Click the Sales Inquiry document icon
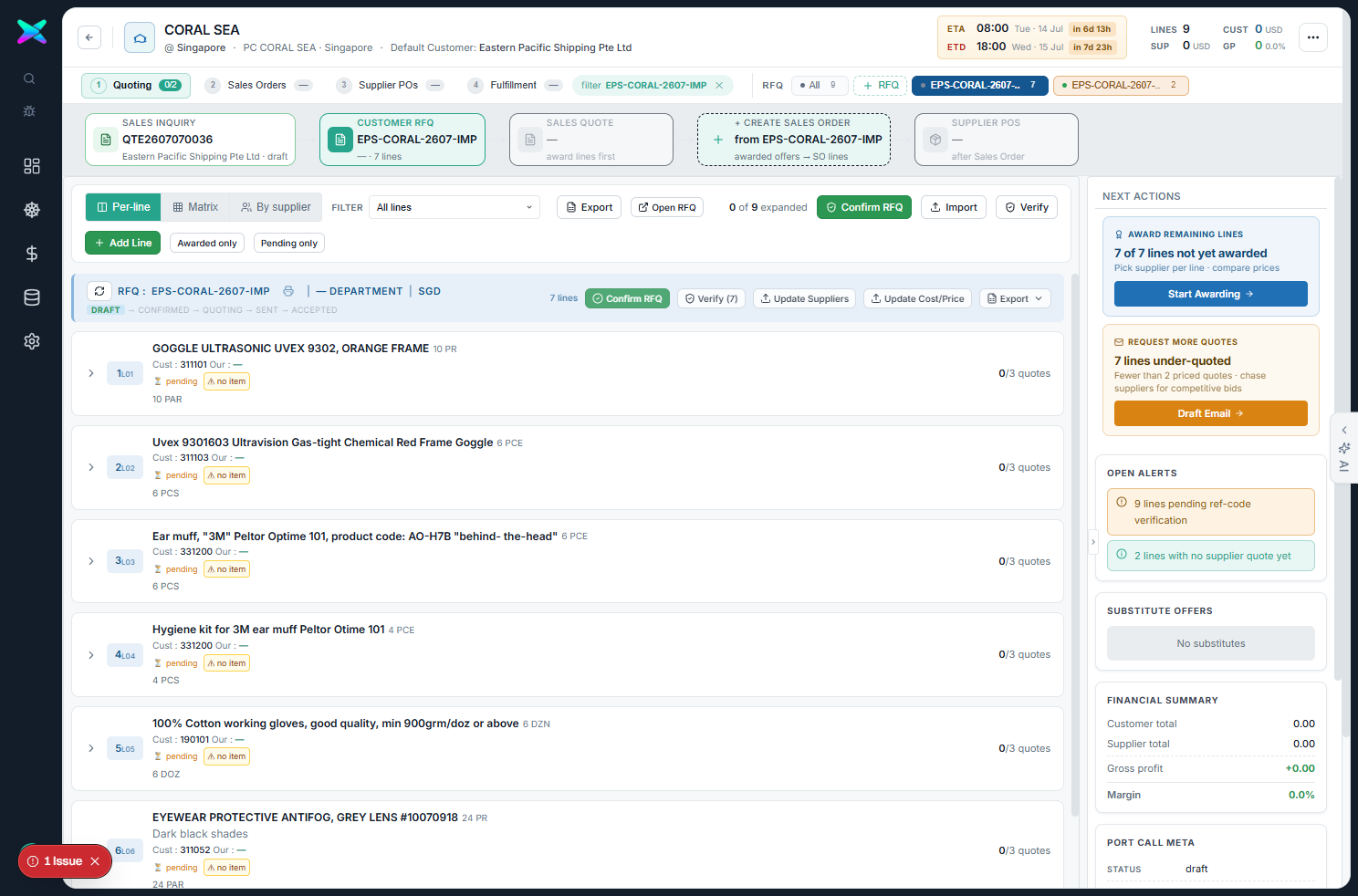 [106, 140]
